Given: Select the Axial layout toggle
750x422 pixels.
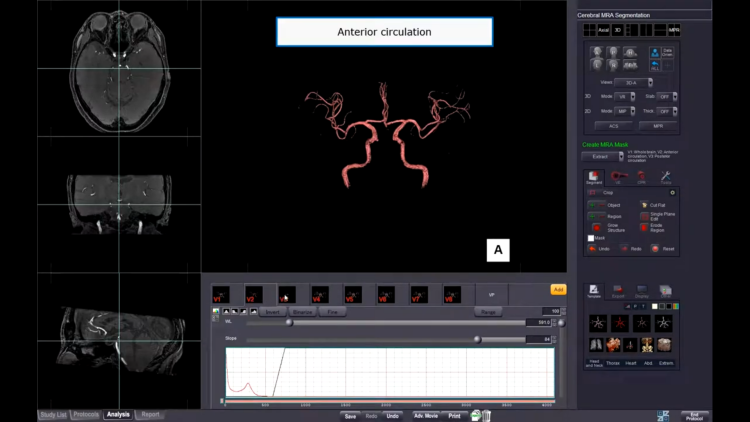Looking at the screenshot, I should (x=604, y=30).
